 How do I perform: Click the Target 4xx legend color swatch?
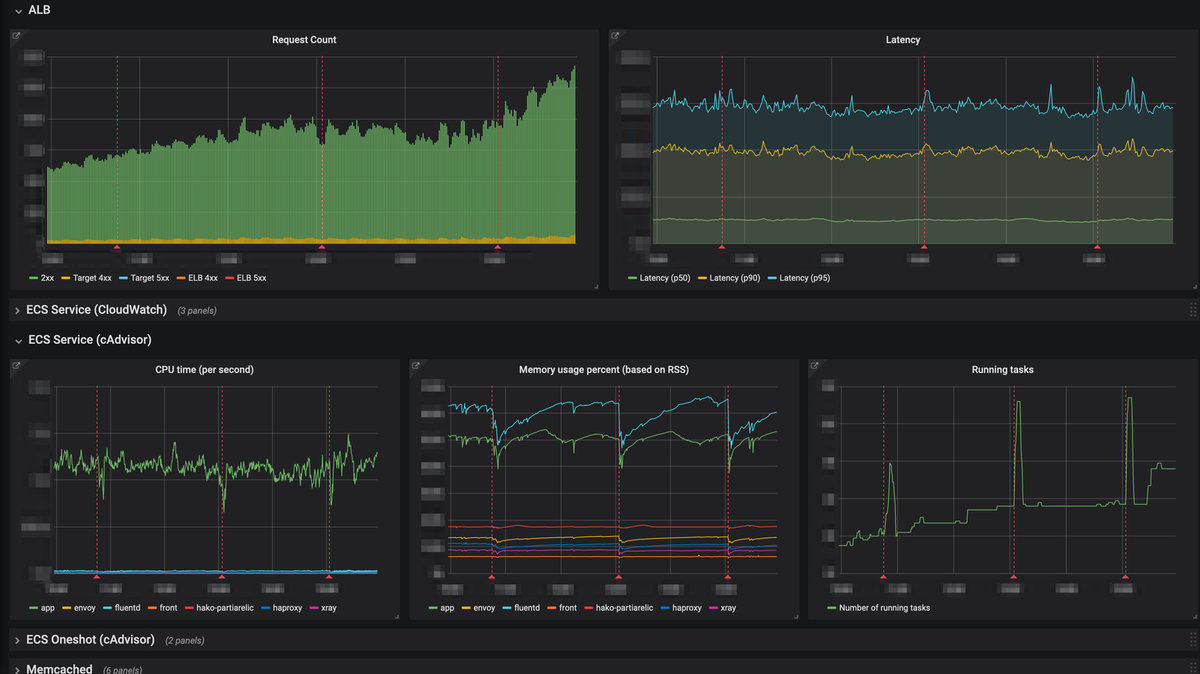point(66,278)
